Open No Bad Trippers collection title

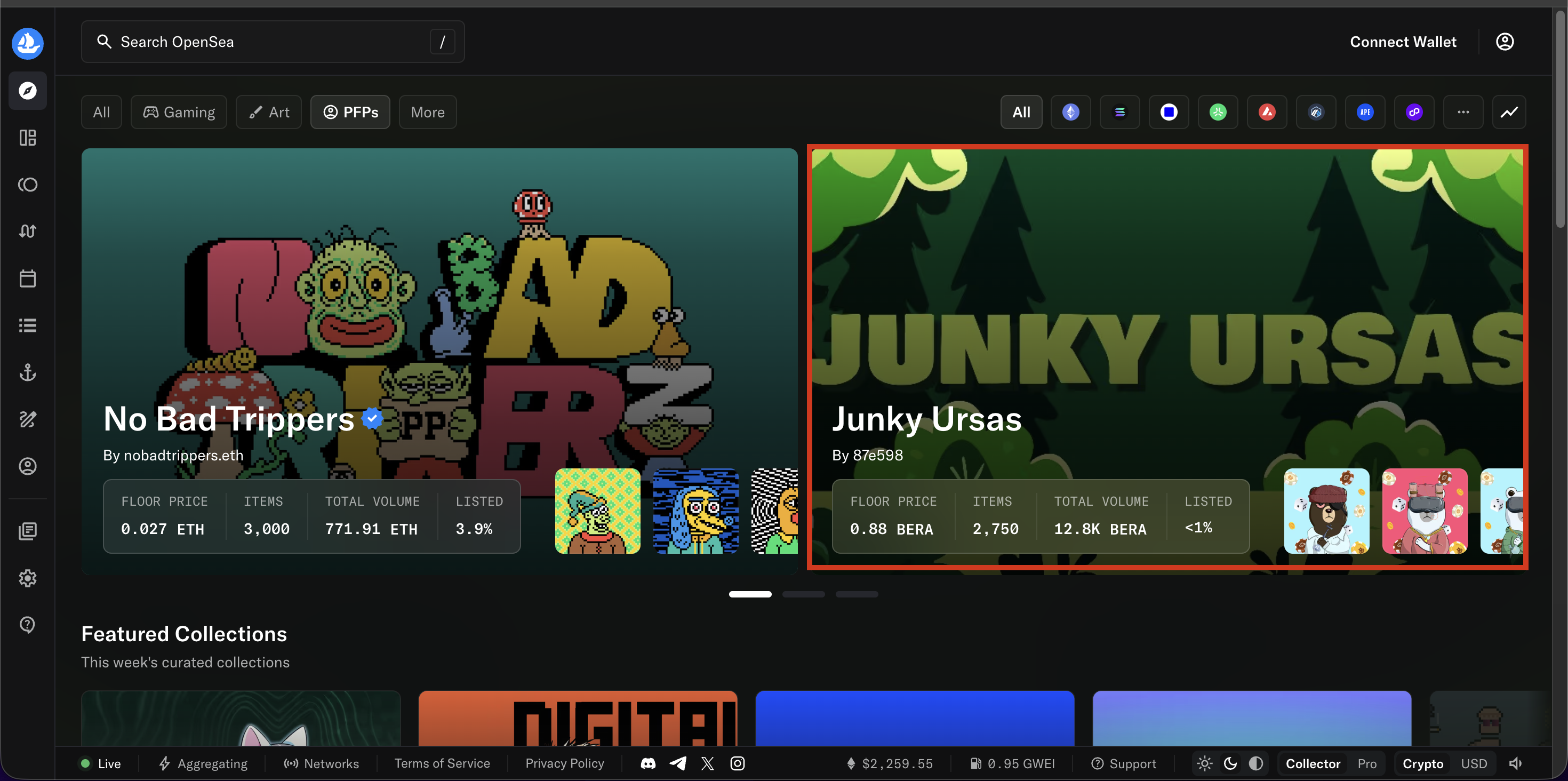pos(229,419)
